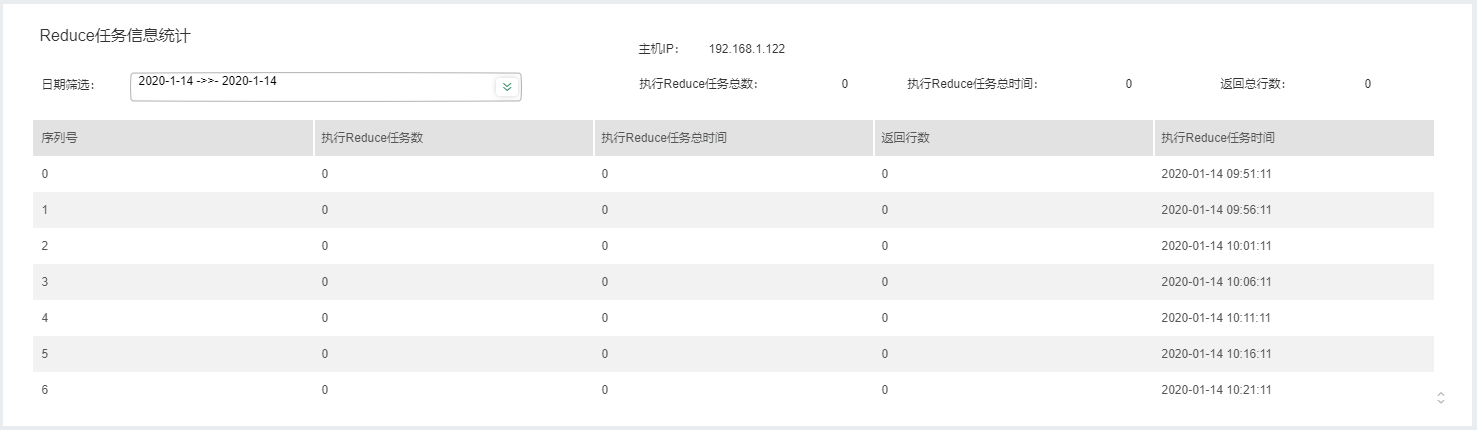
Task: Select the row with serial number 2
Action: click(x=45, y=246)
